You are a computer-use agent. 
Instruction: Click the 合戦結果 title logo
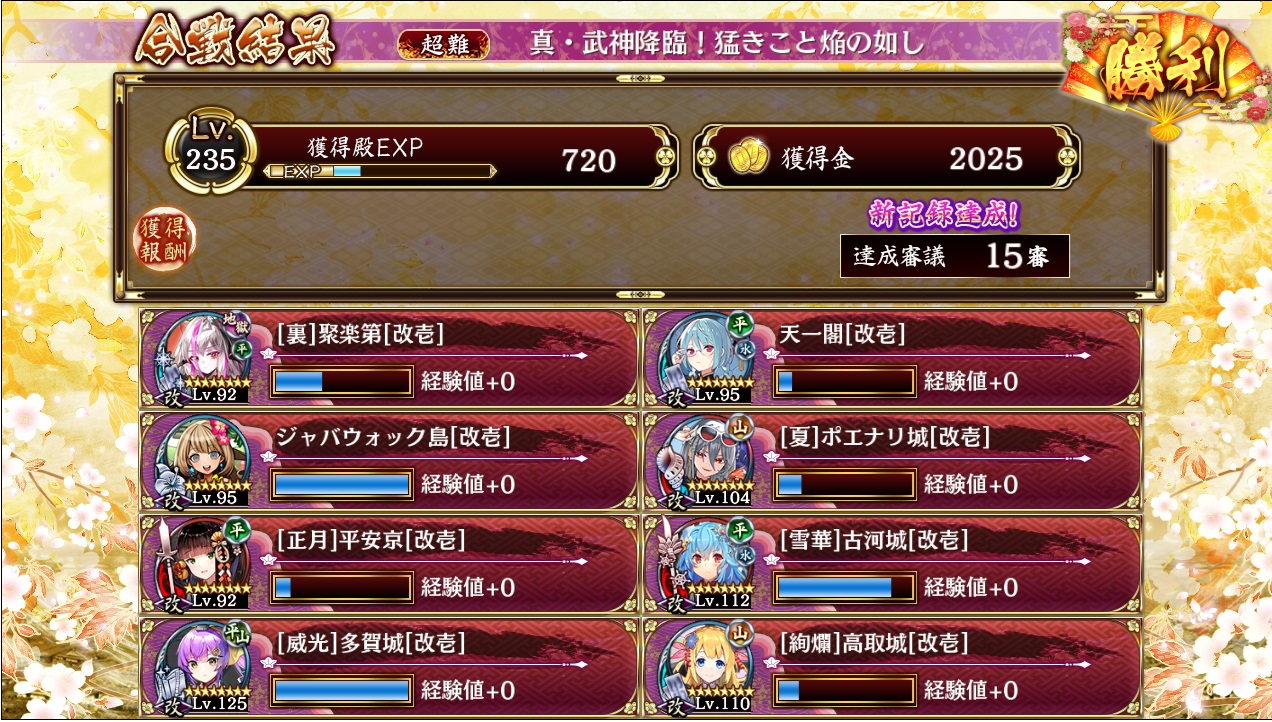click(x=234, y=42)
